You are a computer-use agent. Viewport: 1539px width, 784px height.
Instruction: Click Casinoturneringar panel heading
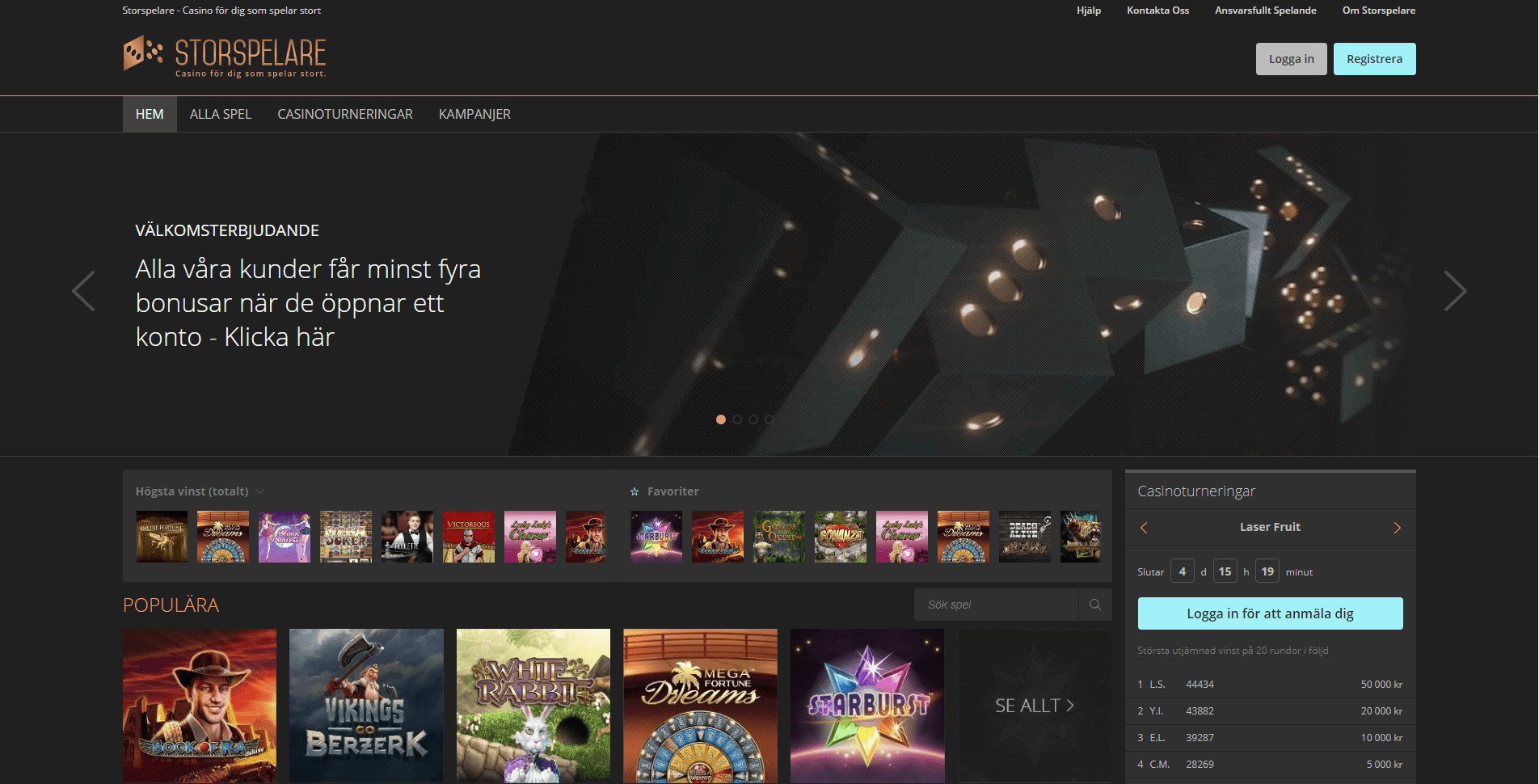coord(1196,491)
